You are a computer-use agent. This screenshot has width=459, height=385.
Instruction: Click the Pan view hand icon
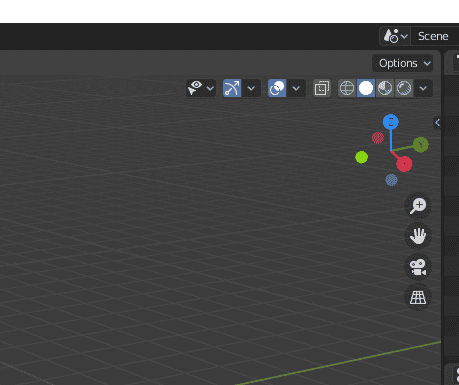pos(418,236)
